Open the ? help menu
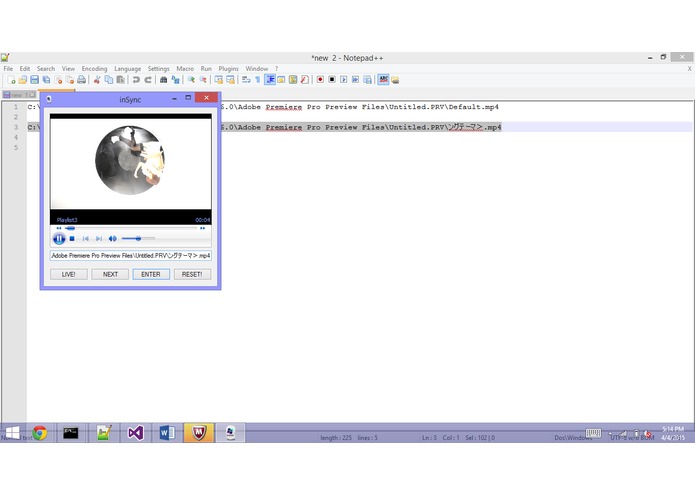Image resolution: width=695 pixels, height=494 pixels. pyautogui.click(x=276, y=69)
